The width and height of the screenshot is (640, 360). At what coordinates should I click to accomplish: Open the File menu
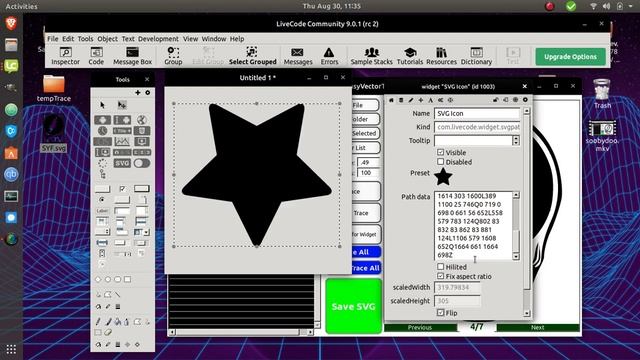pos(53,39)
